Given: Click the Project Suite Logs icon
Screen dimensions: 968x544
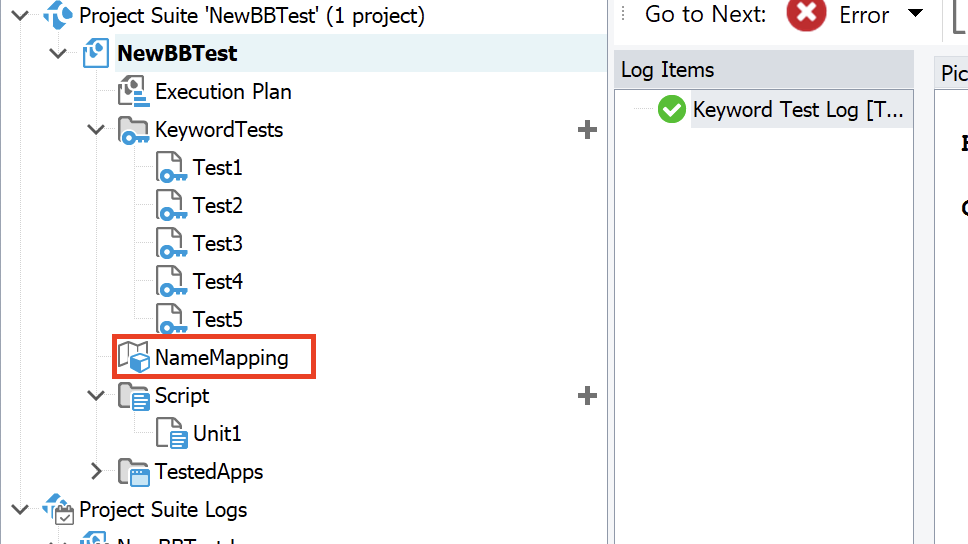Looking at the screenshot, I should click(59, 510).
